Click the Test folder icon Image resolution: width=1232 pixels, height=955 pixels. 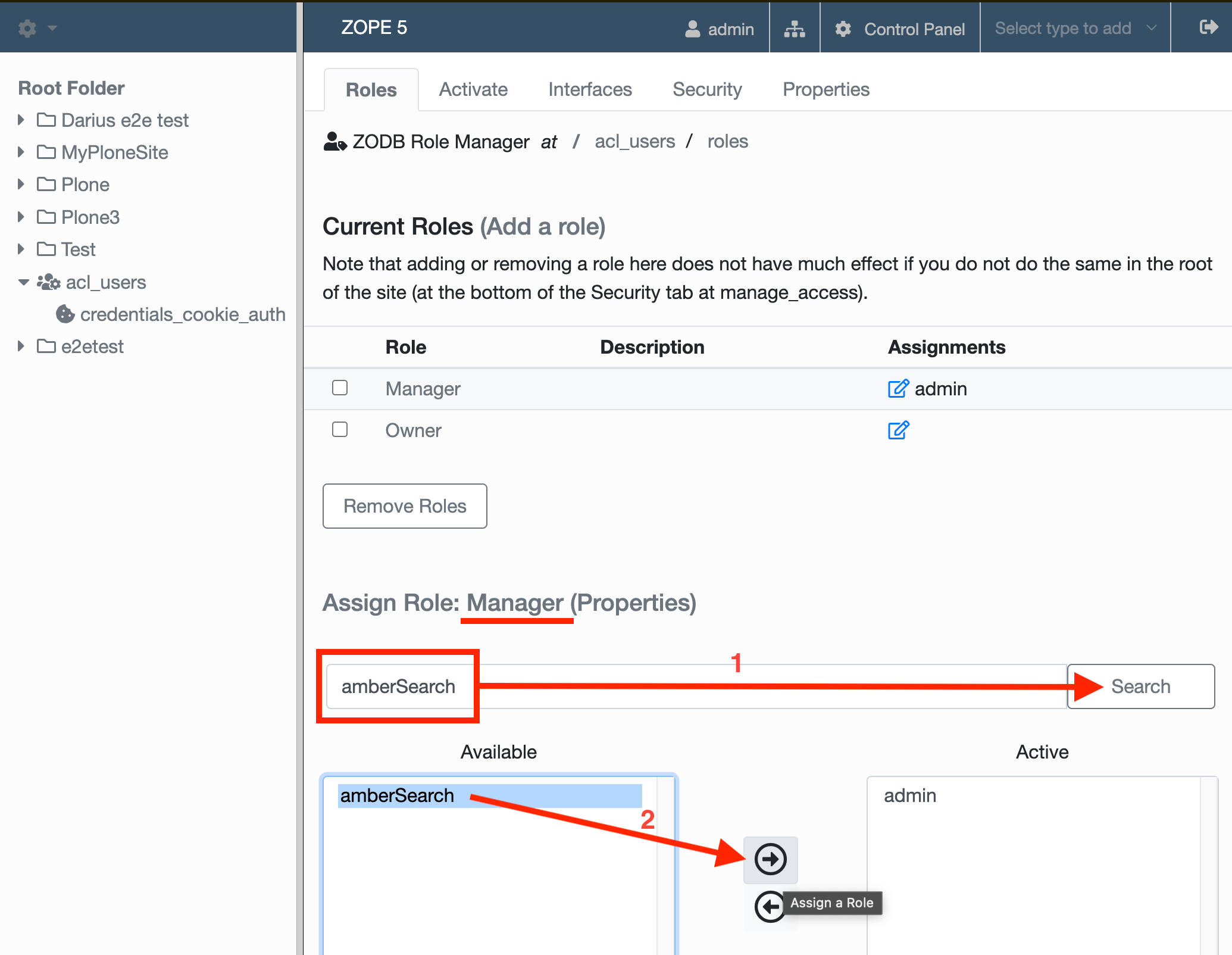[46, 249]
